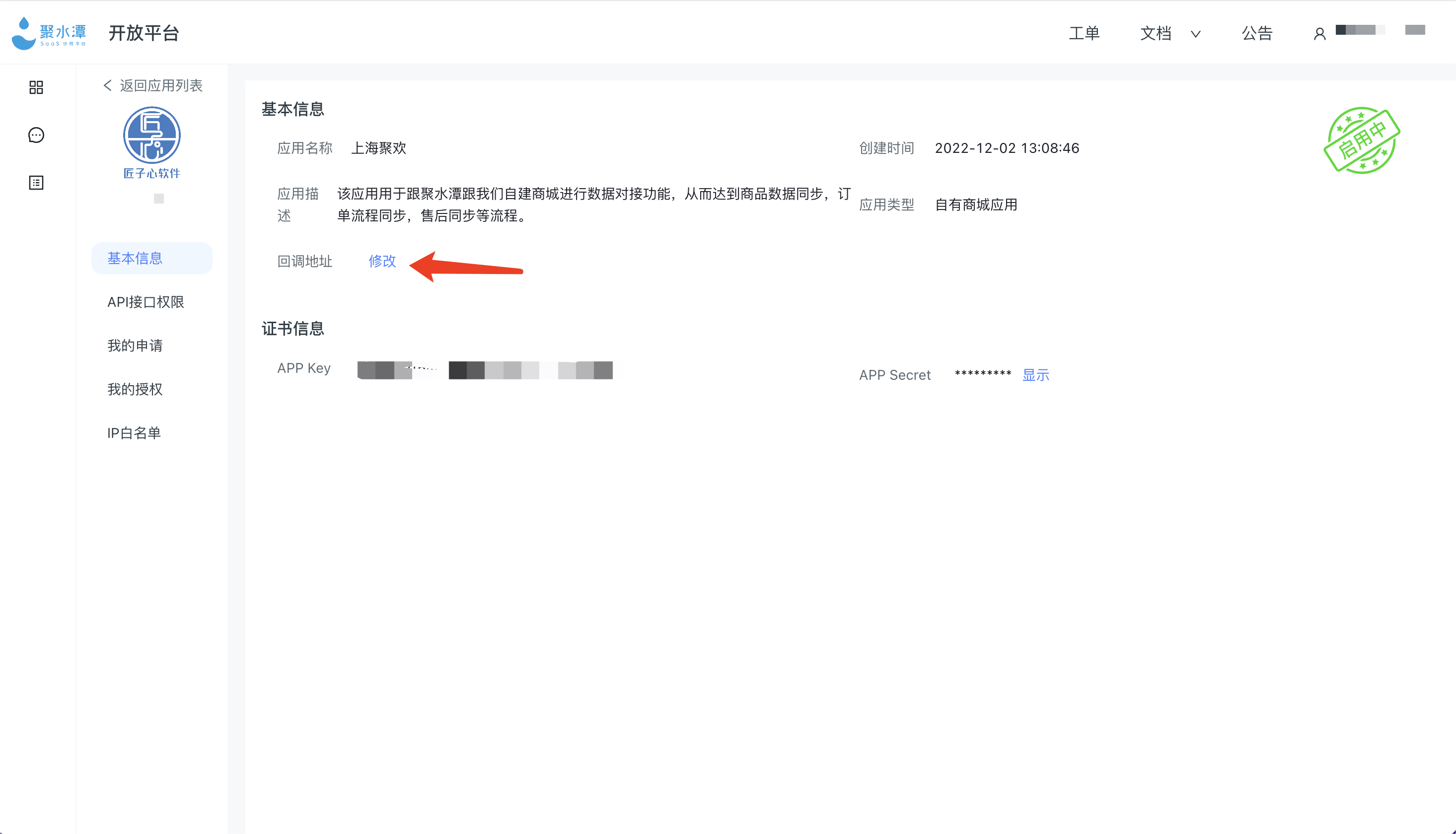1456x834 pixels.
Task: Click the user profile avatar icon
Action: click(x=1319, y=34)
